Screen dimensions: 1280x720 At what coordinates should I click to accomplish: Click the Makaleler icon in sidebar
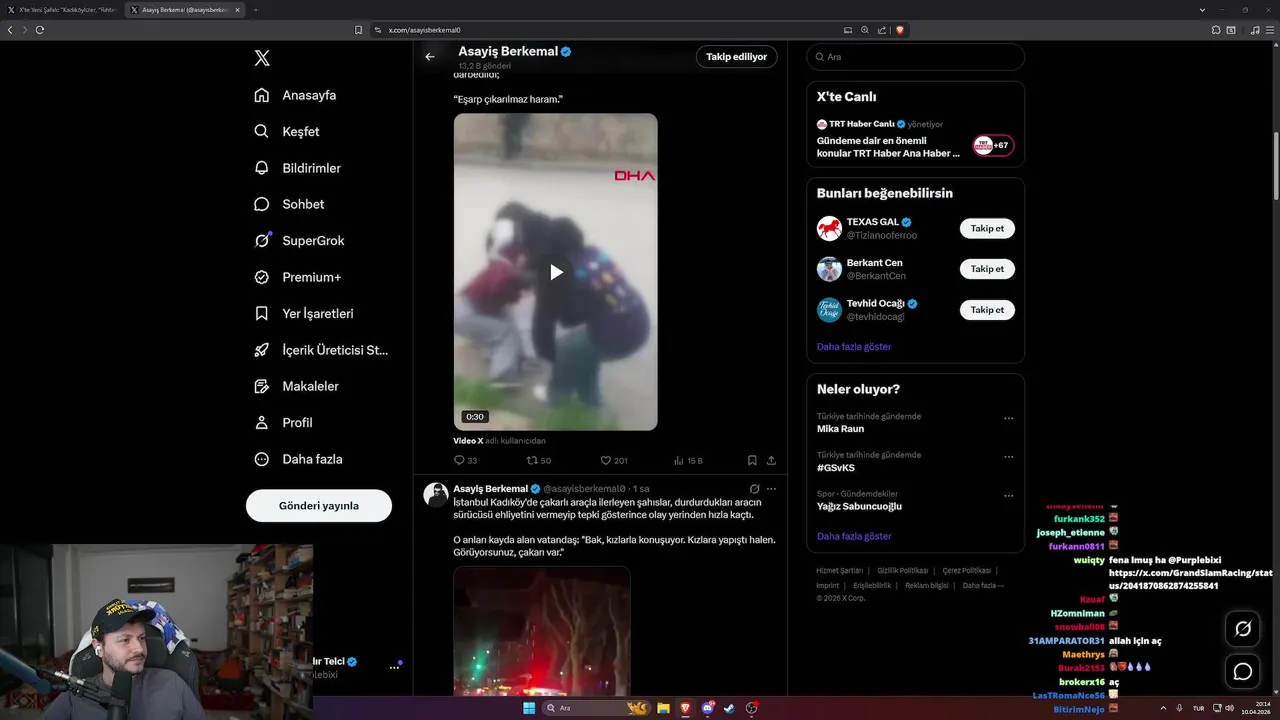pos(262,386)
